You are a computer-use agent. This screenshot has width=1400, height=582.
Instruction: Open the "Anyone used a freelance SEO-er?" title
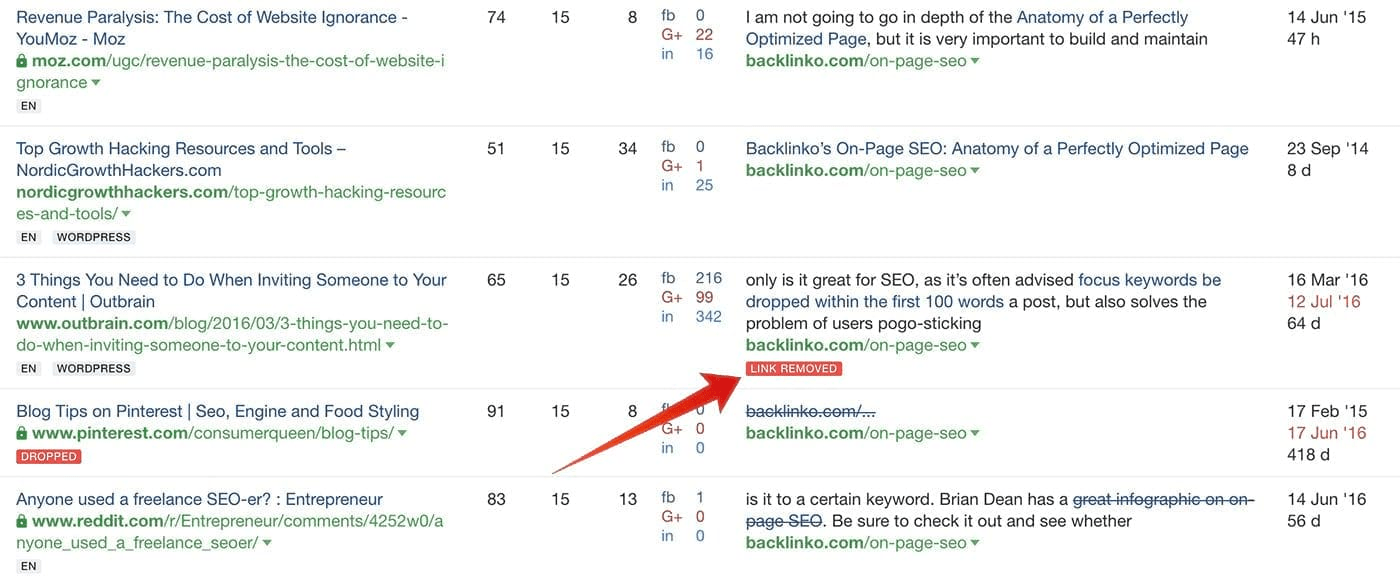pos(199,499)
